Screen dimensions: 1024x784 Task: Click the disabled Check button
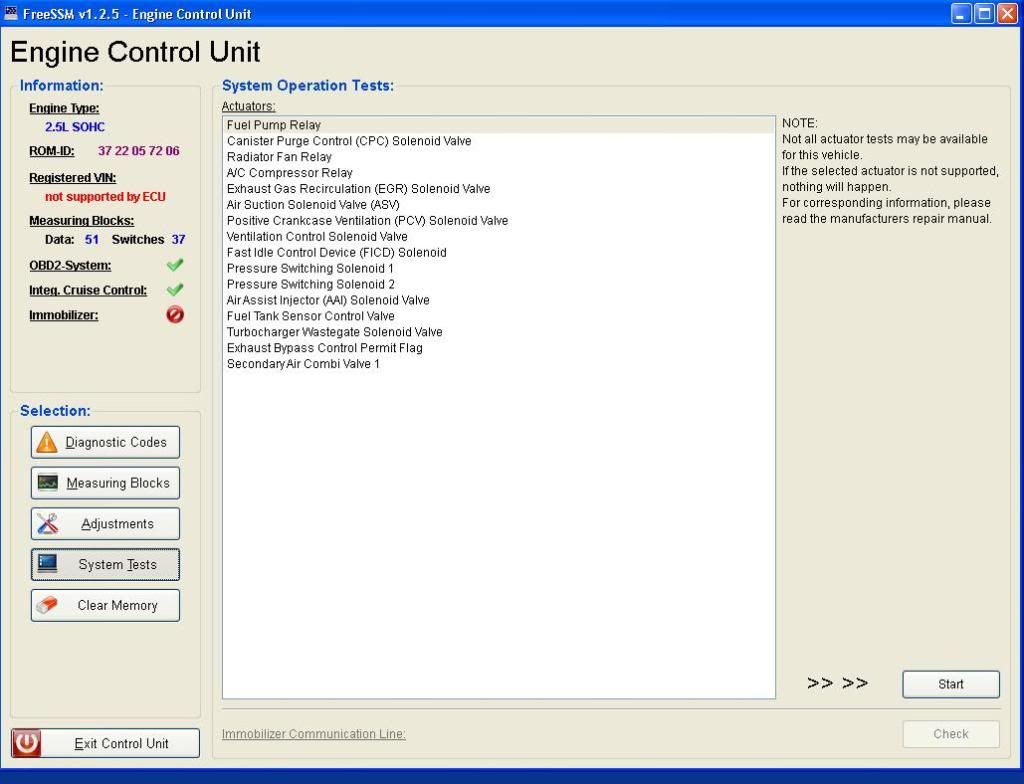[951, 734]
